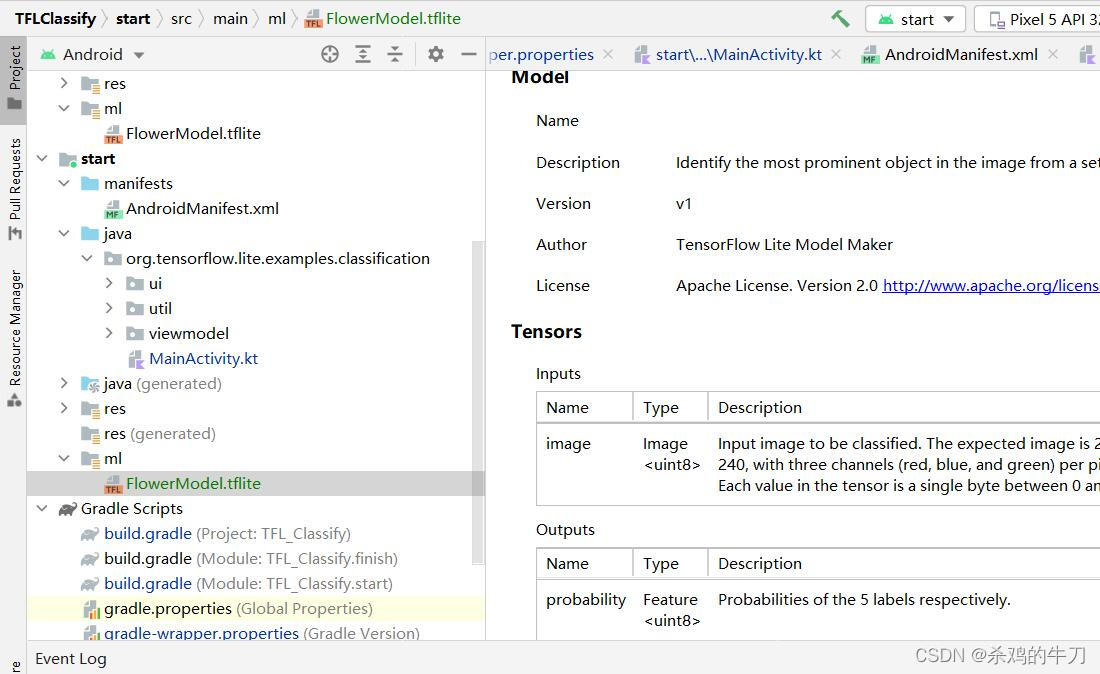Toggle the Project tool window tab
The height and width of the screenshot is (674, 1100).
point(14,78)
